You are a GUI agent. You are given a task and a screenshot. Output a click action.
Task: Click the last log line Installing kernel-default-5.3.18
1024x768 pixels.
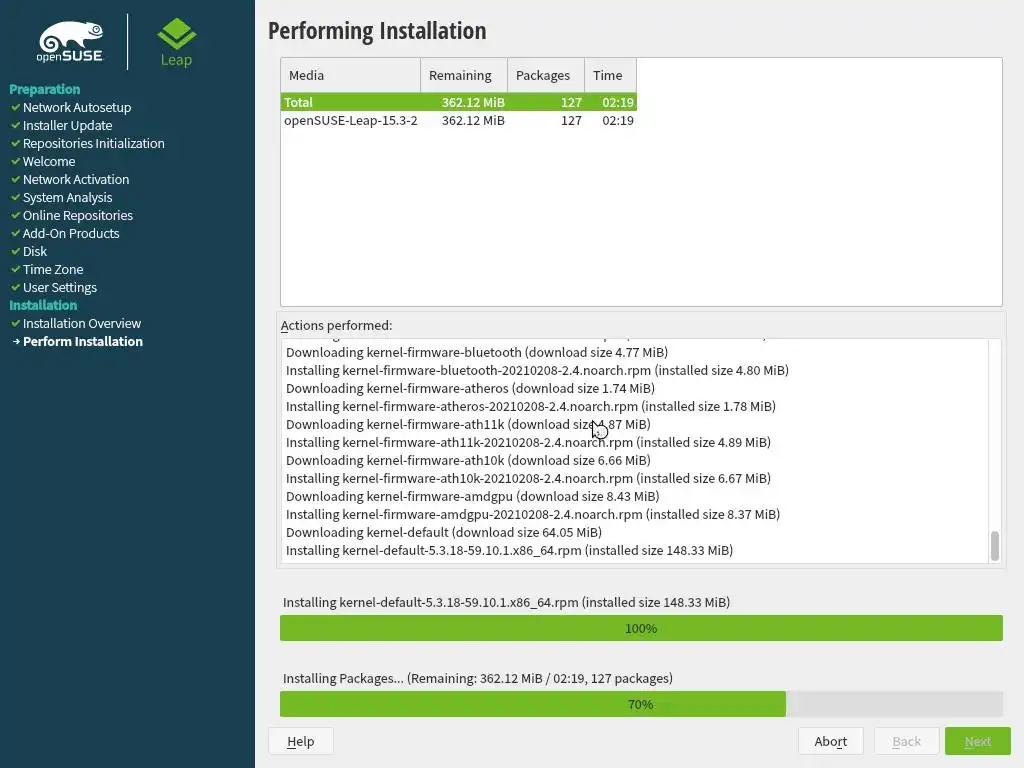pos(509,551)
